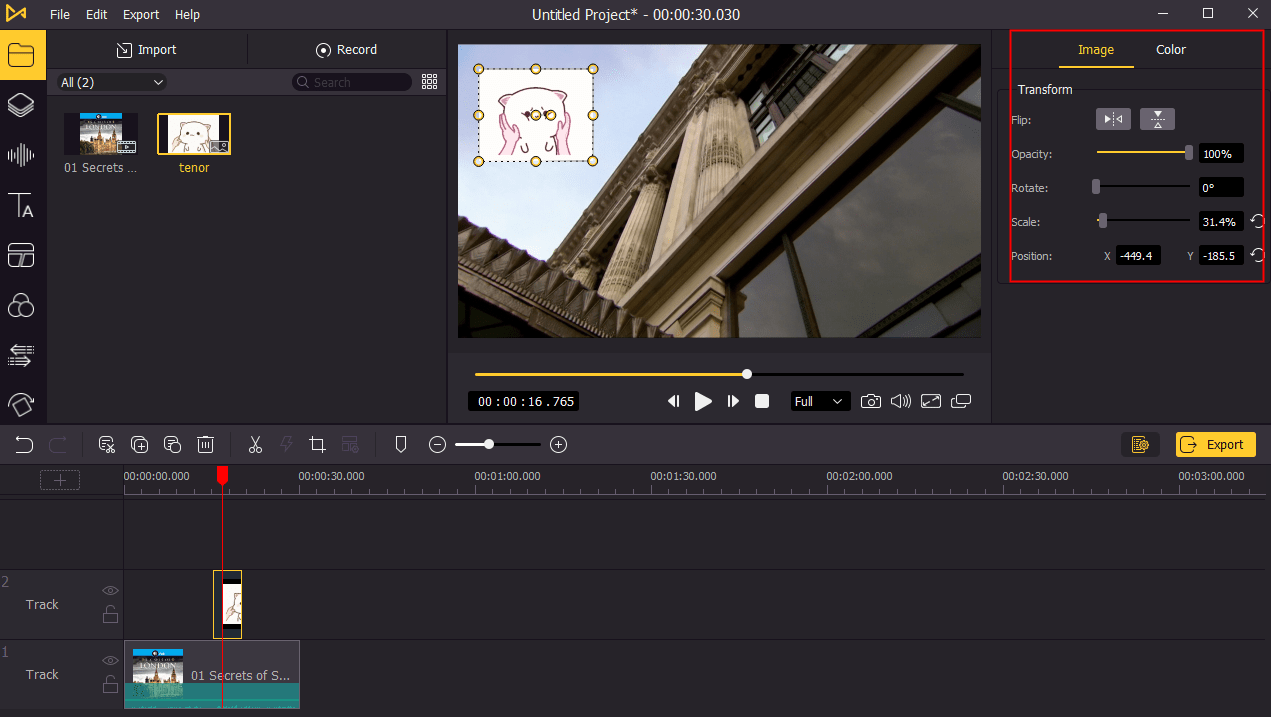The width and height of the screenshot is (1271, 717).
Task: Click the Record button
Action: [347, 49]
